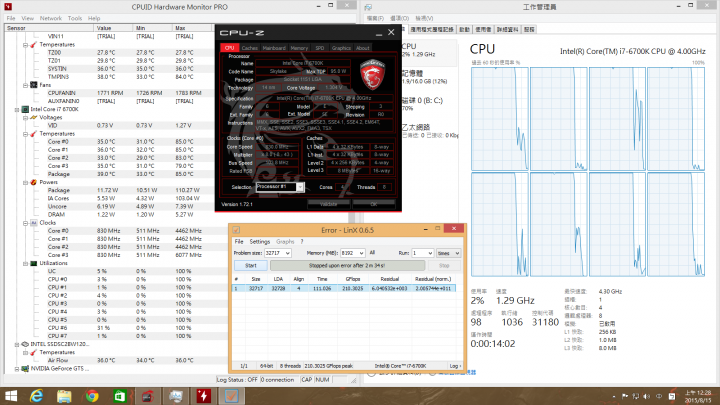This screenshot has height=405, width=720.
Task: Switch to the Memory tab in CPU-Z
Action: tap(299, 48)
